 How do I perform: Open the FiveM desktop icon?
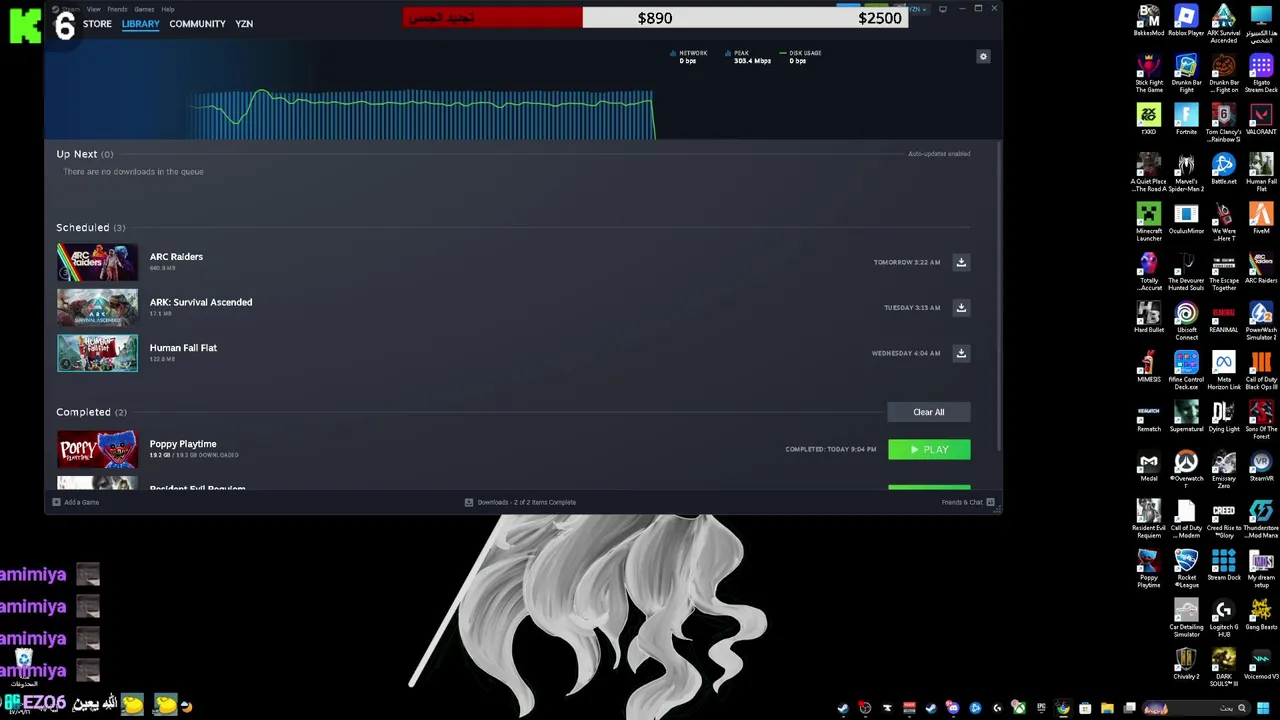[1261, 219]
